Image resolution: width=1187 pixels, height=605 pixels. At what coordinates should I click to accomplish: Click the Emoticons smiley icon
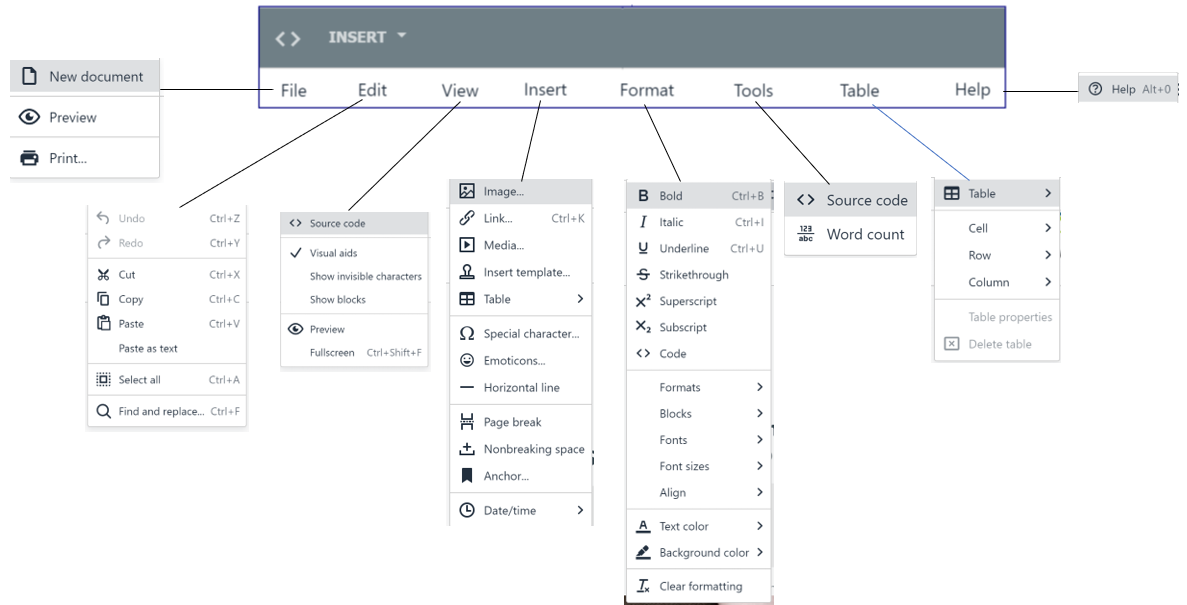point(467,360)
